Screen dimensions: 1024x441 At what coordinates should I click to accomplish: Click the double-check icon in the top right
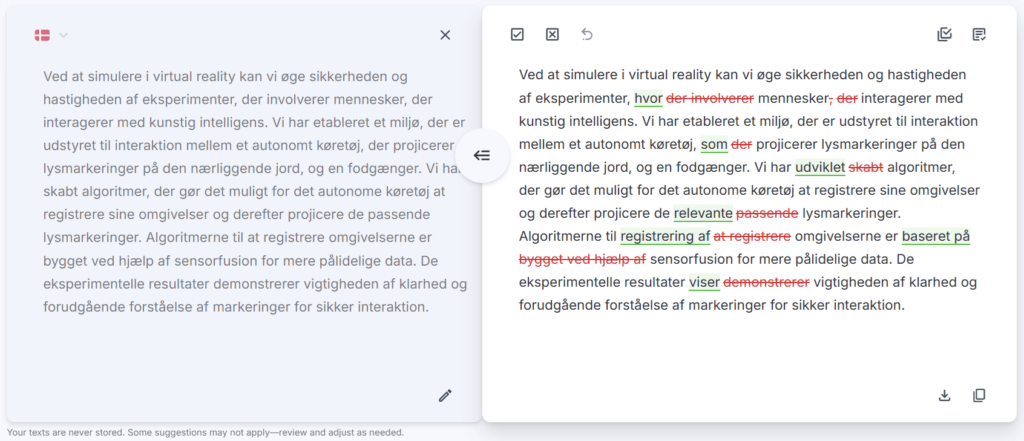944,35
